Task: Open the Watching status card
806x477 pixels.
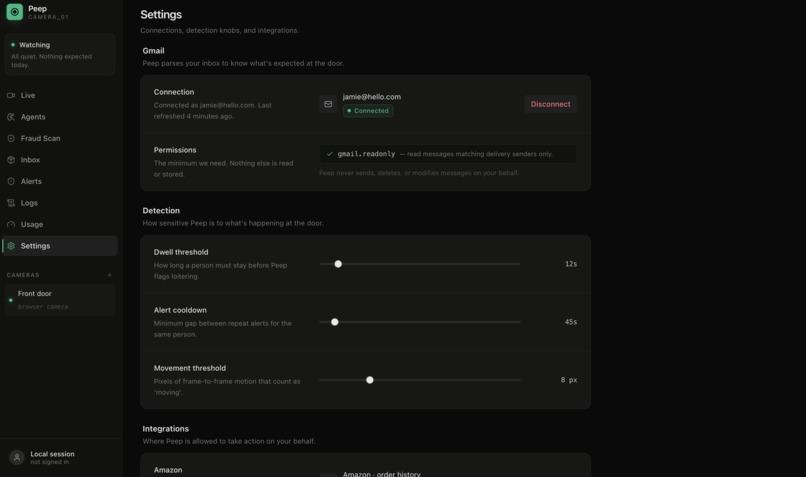Action: coord(60,54)
